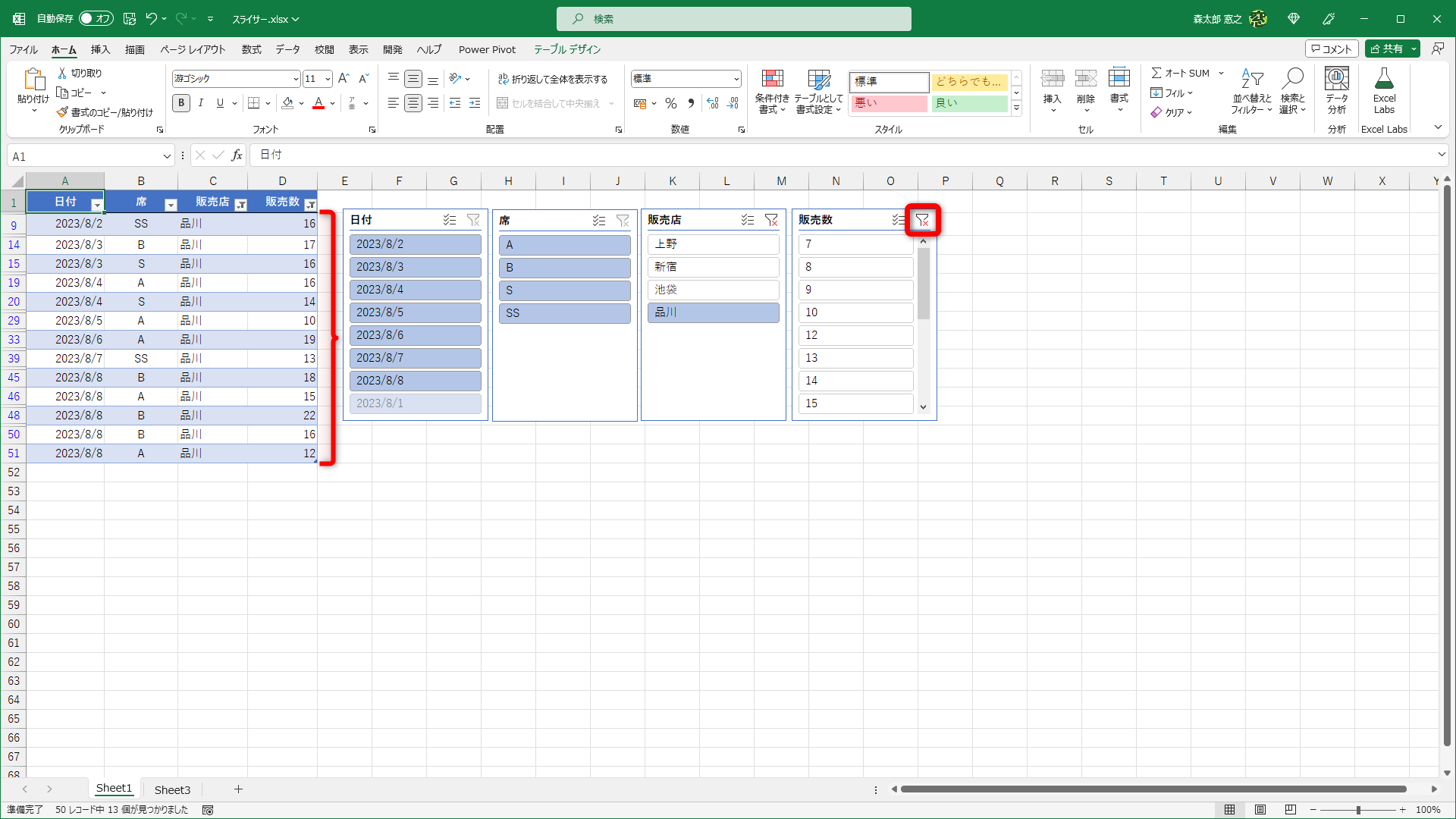This screenshot has width=1456, height=819.
Task: Clear filter on 販売店 slicer
Action: (771, 220)
